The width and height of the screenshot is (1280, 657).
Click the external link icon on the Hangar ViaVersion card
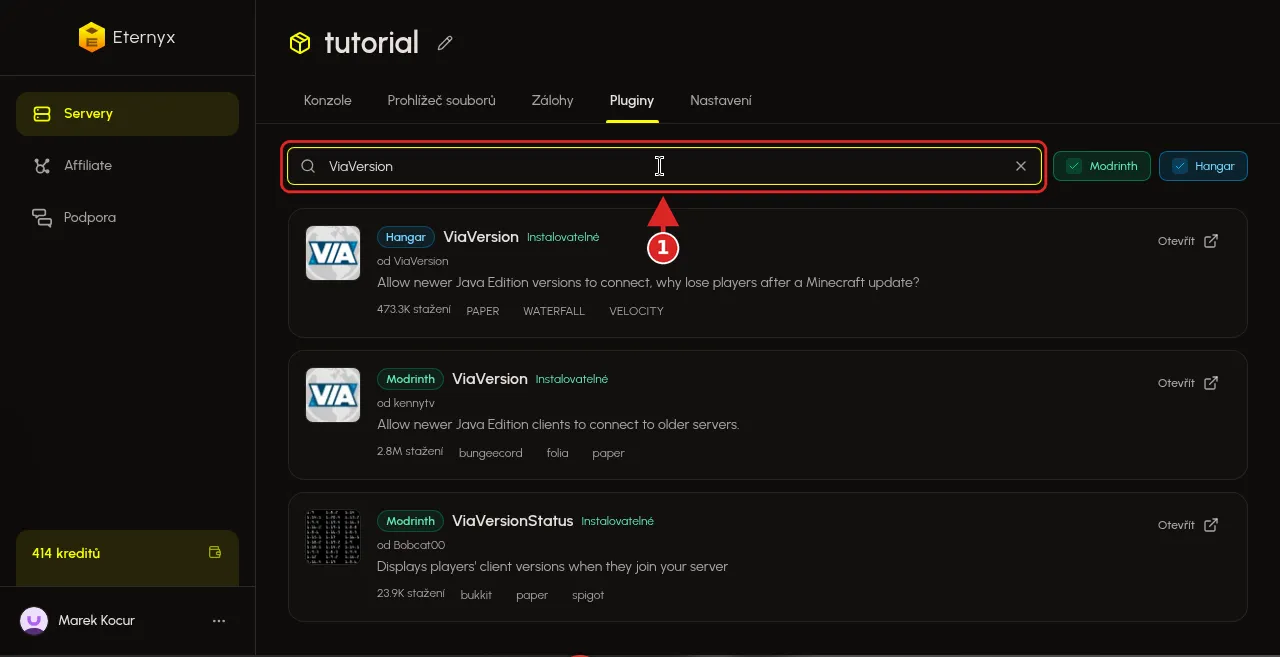pyautogui.click(x=1211, y=241)
